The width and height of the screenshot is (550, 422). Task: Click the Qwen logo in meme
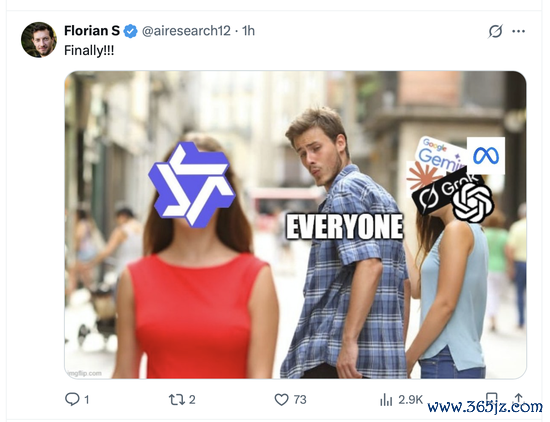192,185
